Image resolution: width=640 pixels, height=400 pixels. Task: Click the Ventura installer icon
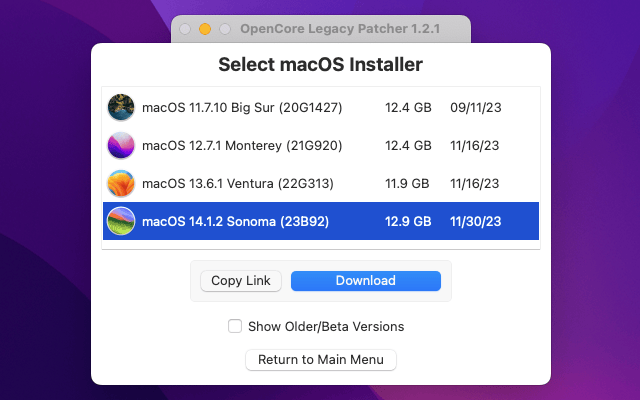[121, 183]
